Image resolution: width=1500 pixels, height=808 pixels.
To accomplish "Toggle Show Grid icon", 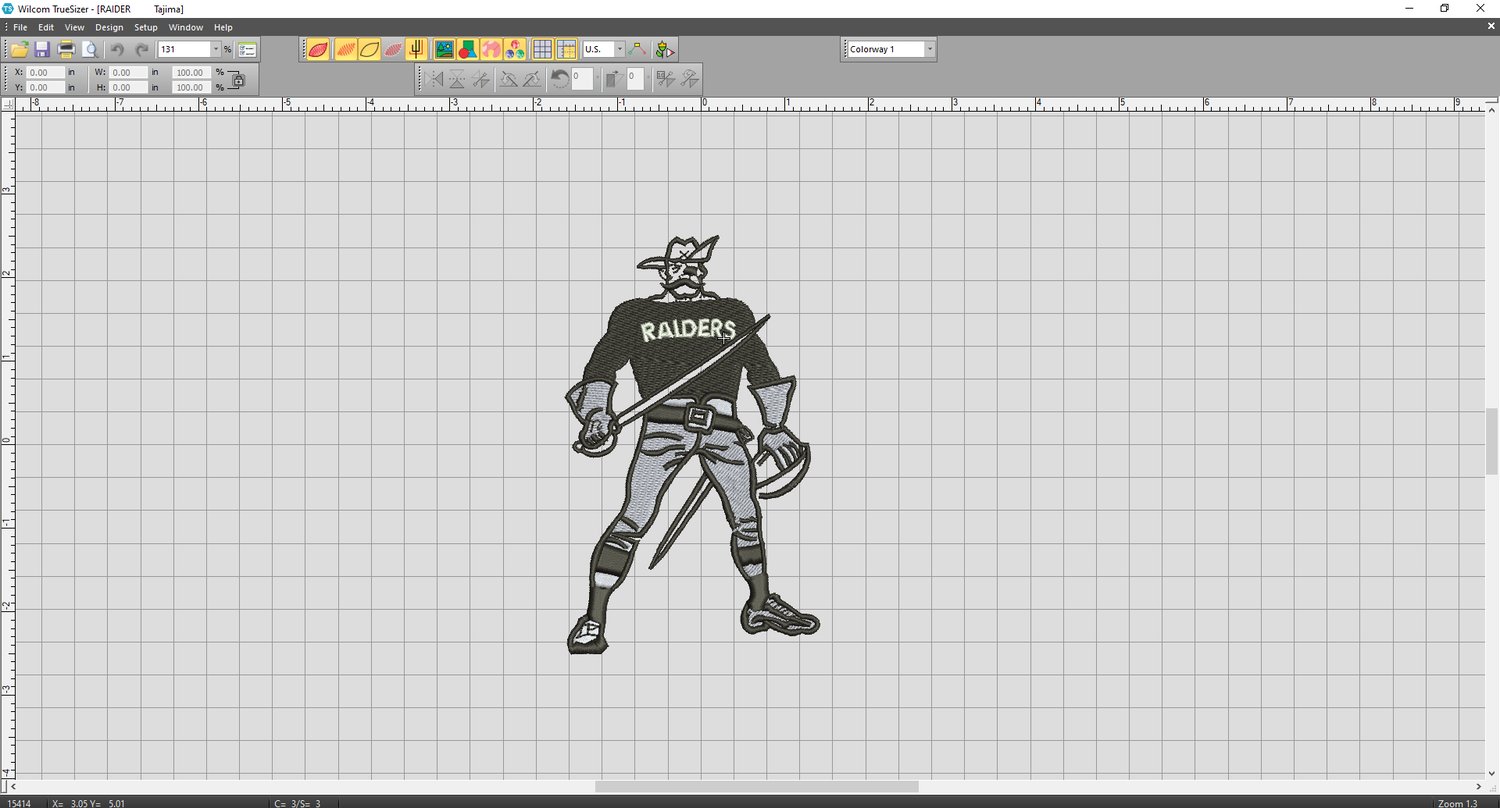I will coord(542,49).
